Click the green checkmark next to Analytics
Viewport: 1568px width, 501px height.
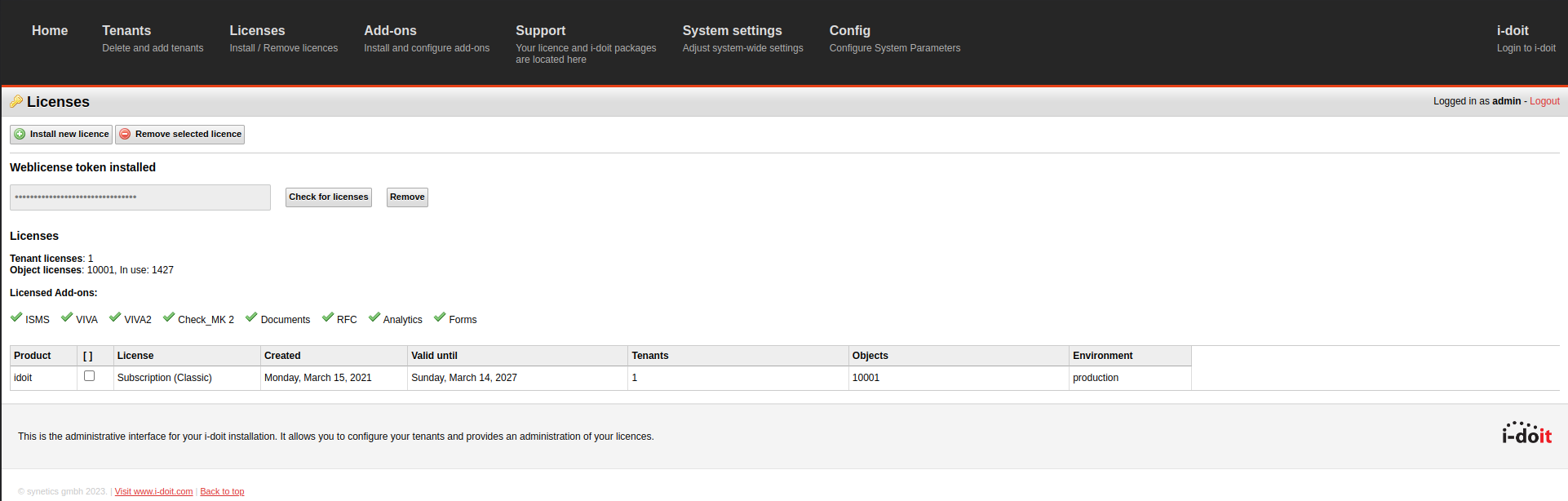(374, 317)
